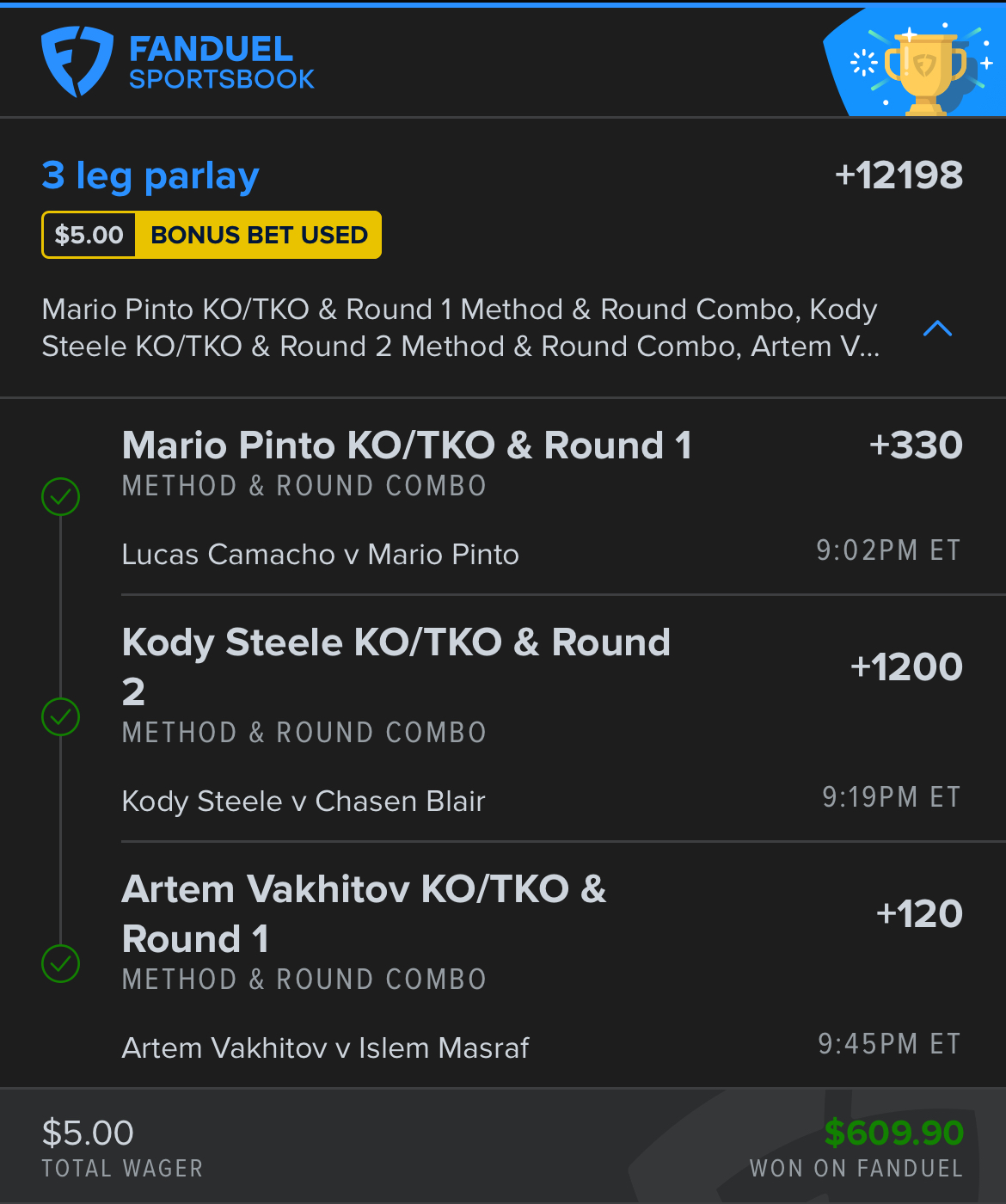Select Artem Vakhitov v Islem Masraf matchup
The height and width of the screenshot is (1204, 1006).
[326, 1048]
